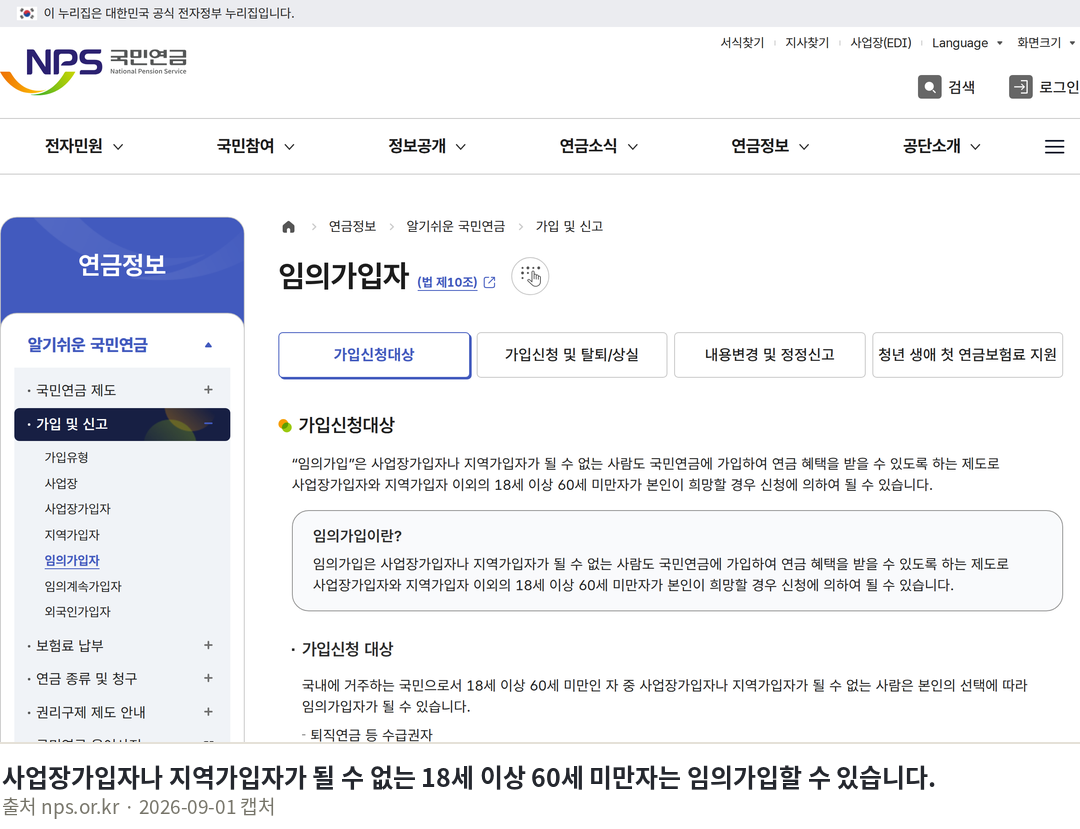Click the 가입신청 대상 subheading

347,649
